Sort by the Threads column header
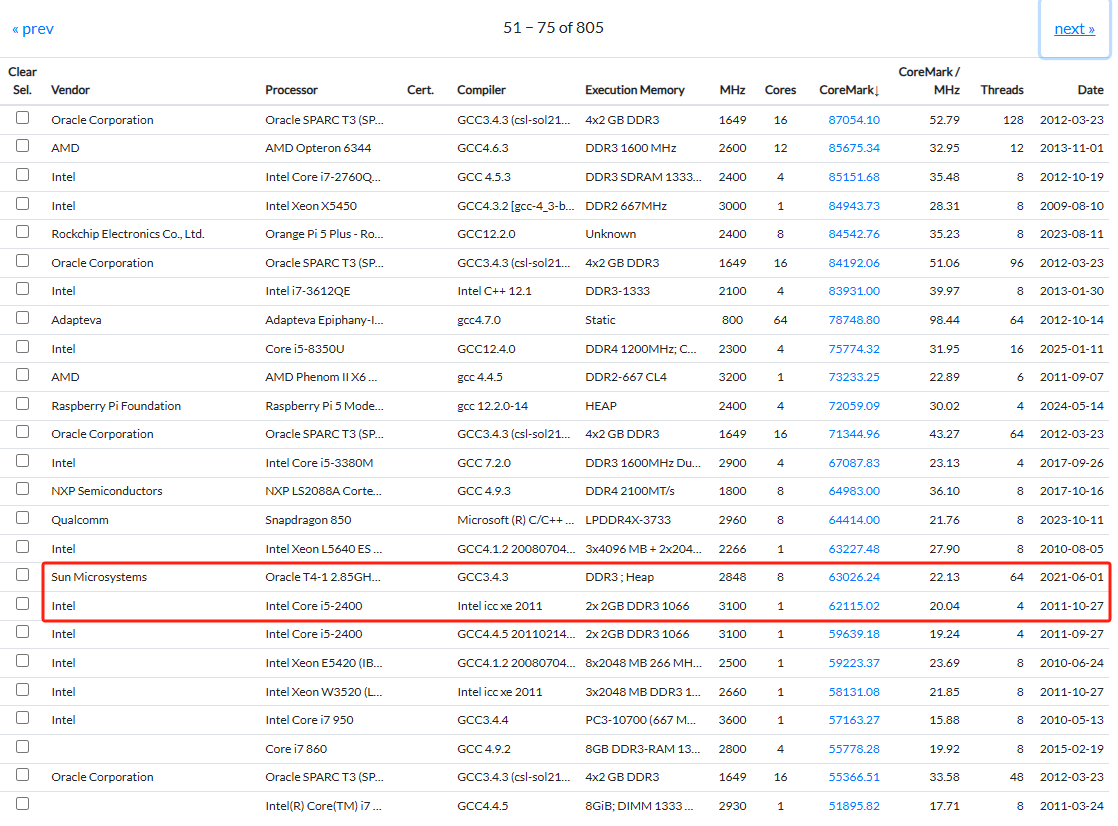This screenshot has height=826, width=1118. (x=1002, y=90)
